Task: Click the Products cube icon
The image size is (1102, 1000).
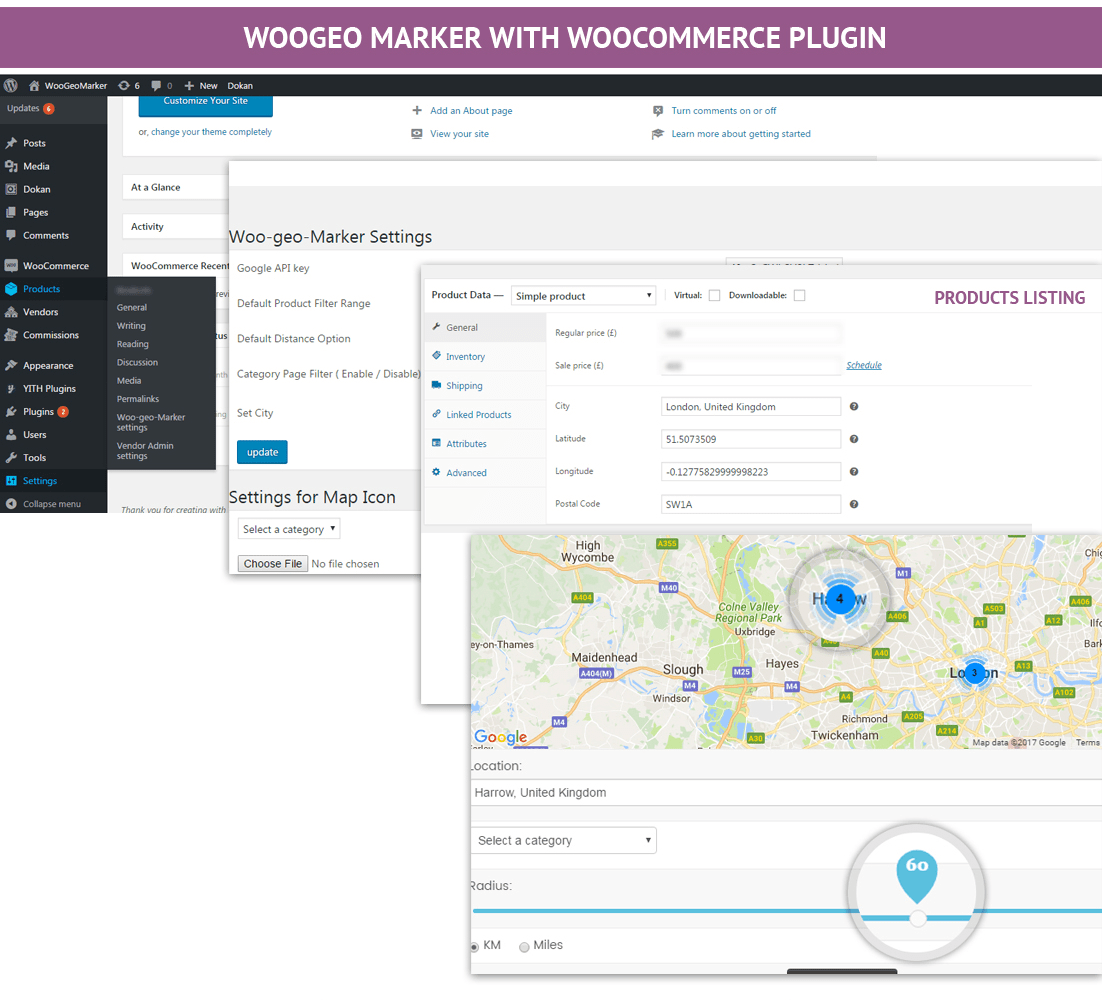Action: 11,289
